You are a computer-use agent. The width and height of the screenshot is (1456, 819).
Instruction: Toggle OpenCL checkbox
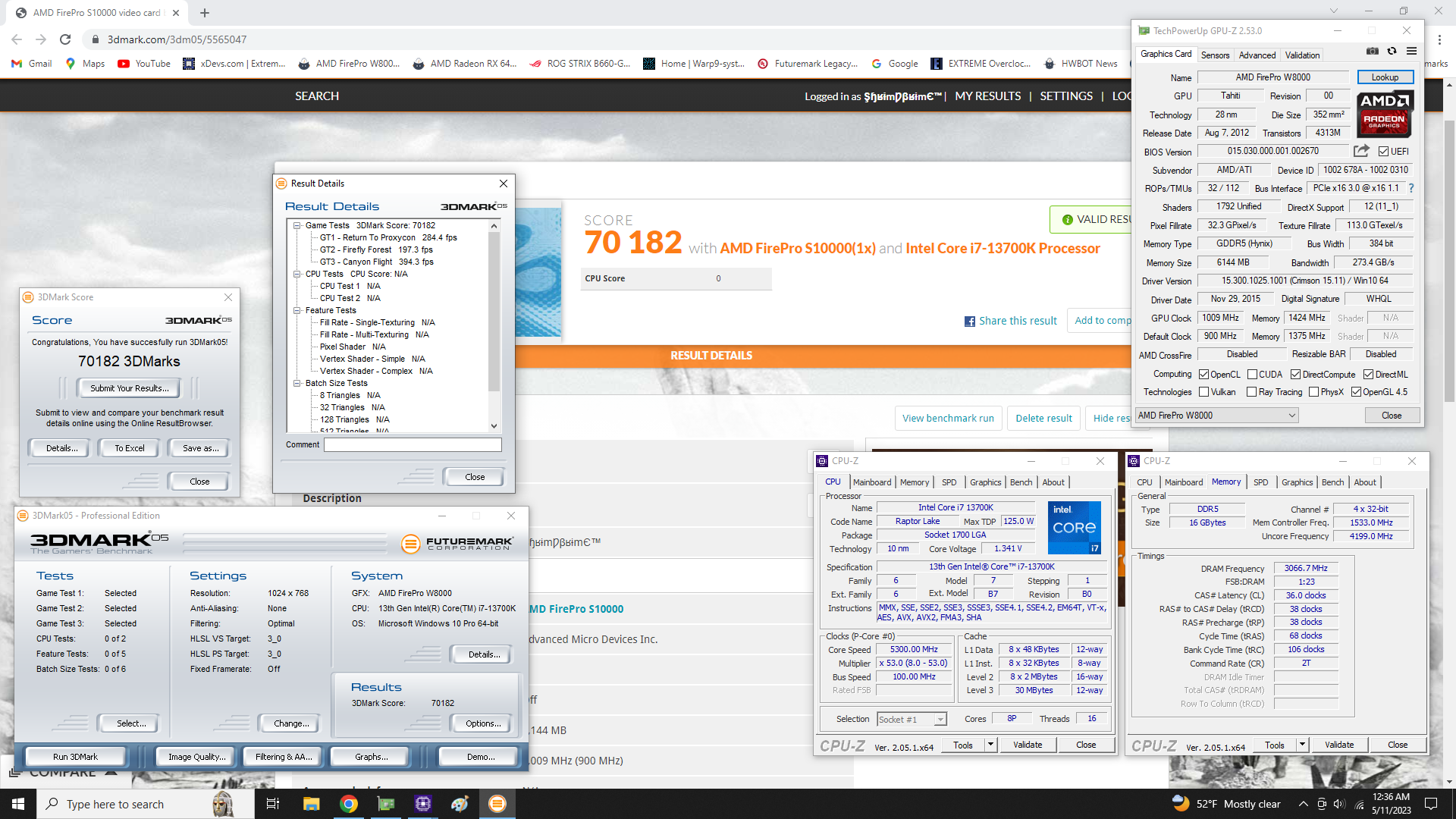tap(1203, 375)
